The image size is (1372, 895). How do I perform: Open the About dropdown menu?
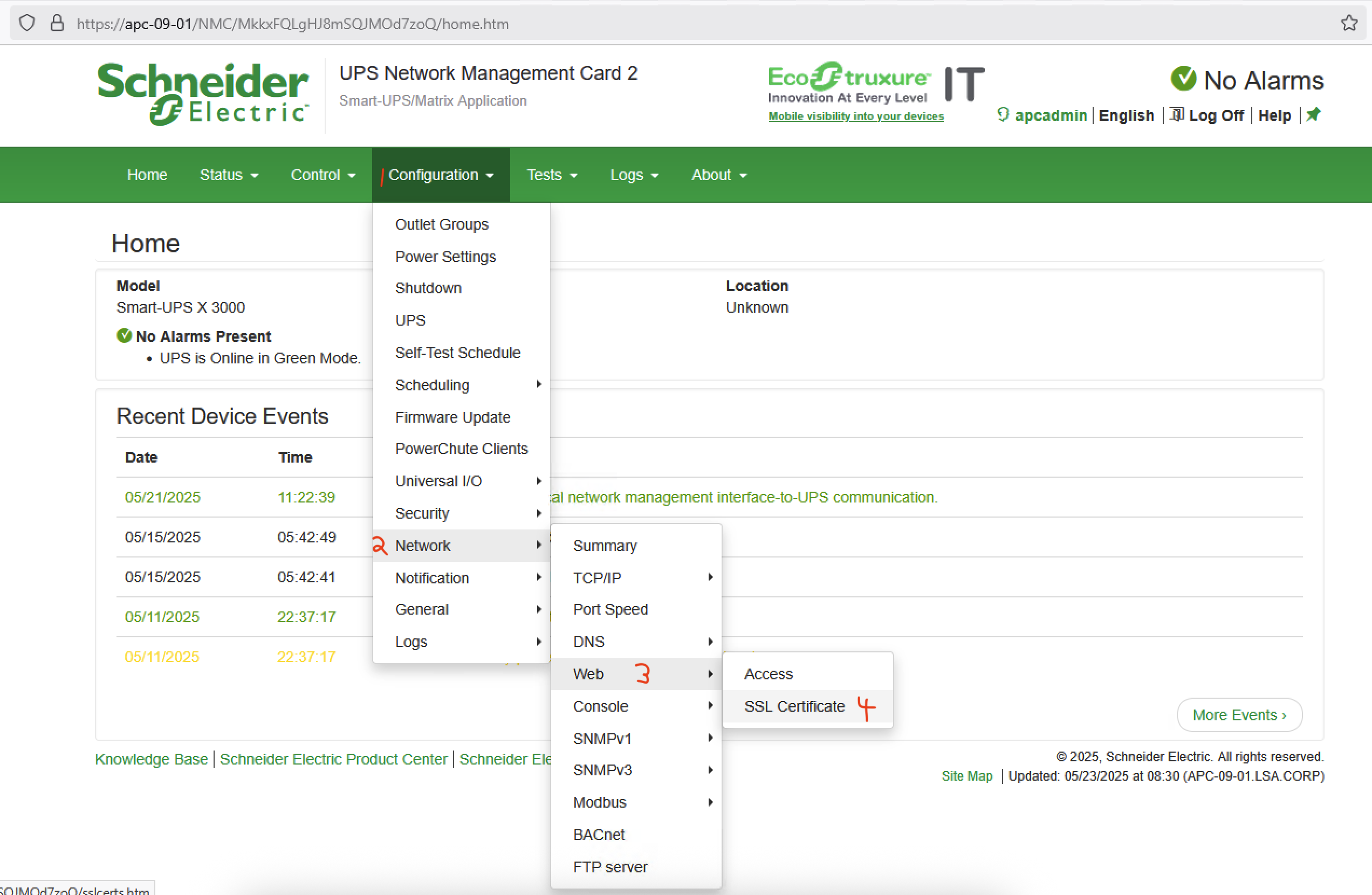click(719, 175)
